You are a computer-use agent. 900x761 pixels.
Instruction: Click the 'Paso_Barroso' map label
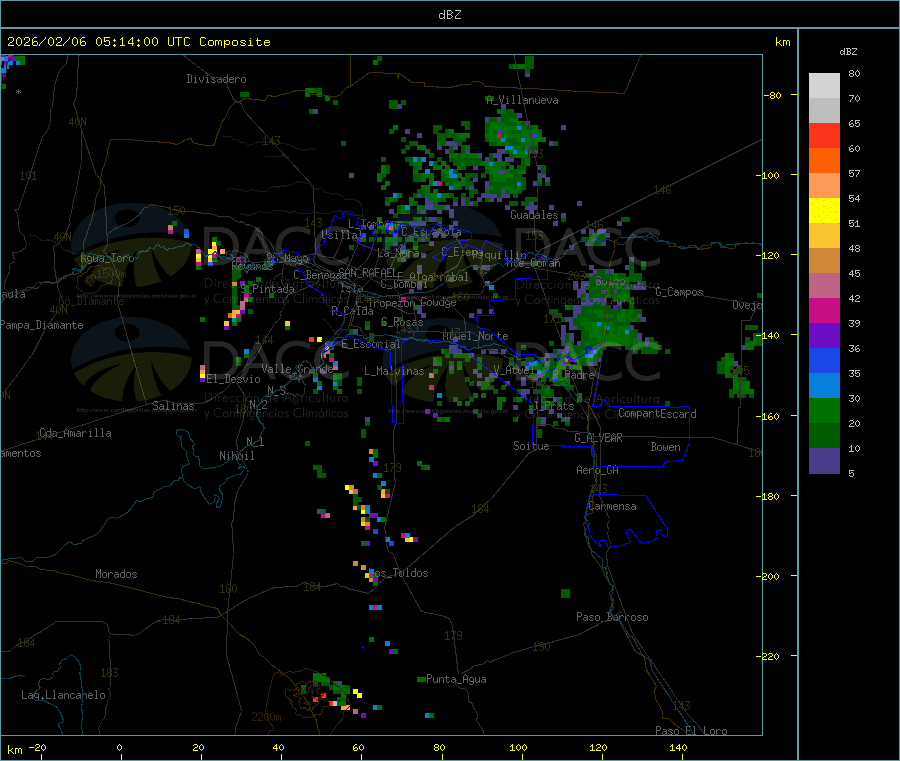point(612,617)
